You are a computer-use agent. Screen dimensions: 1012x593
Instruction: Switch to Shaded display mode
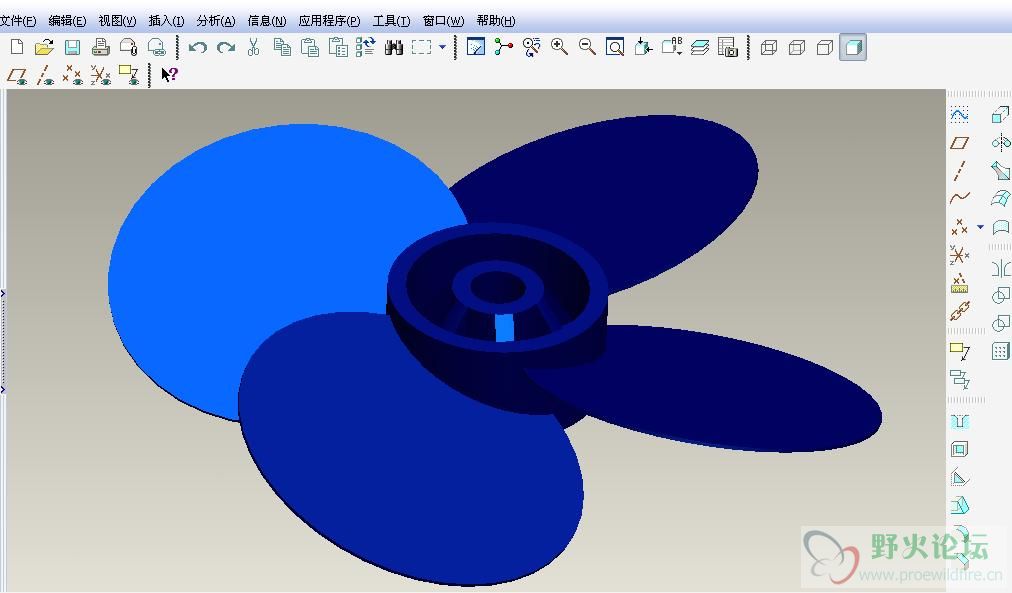[853, 47]
